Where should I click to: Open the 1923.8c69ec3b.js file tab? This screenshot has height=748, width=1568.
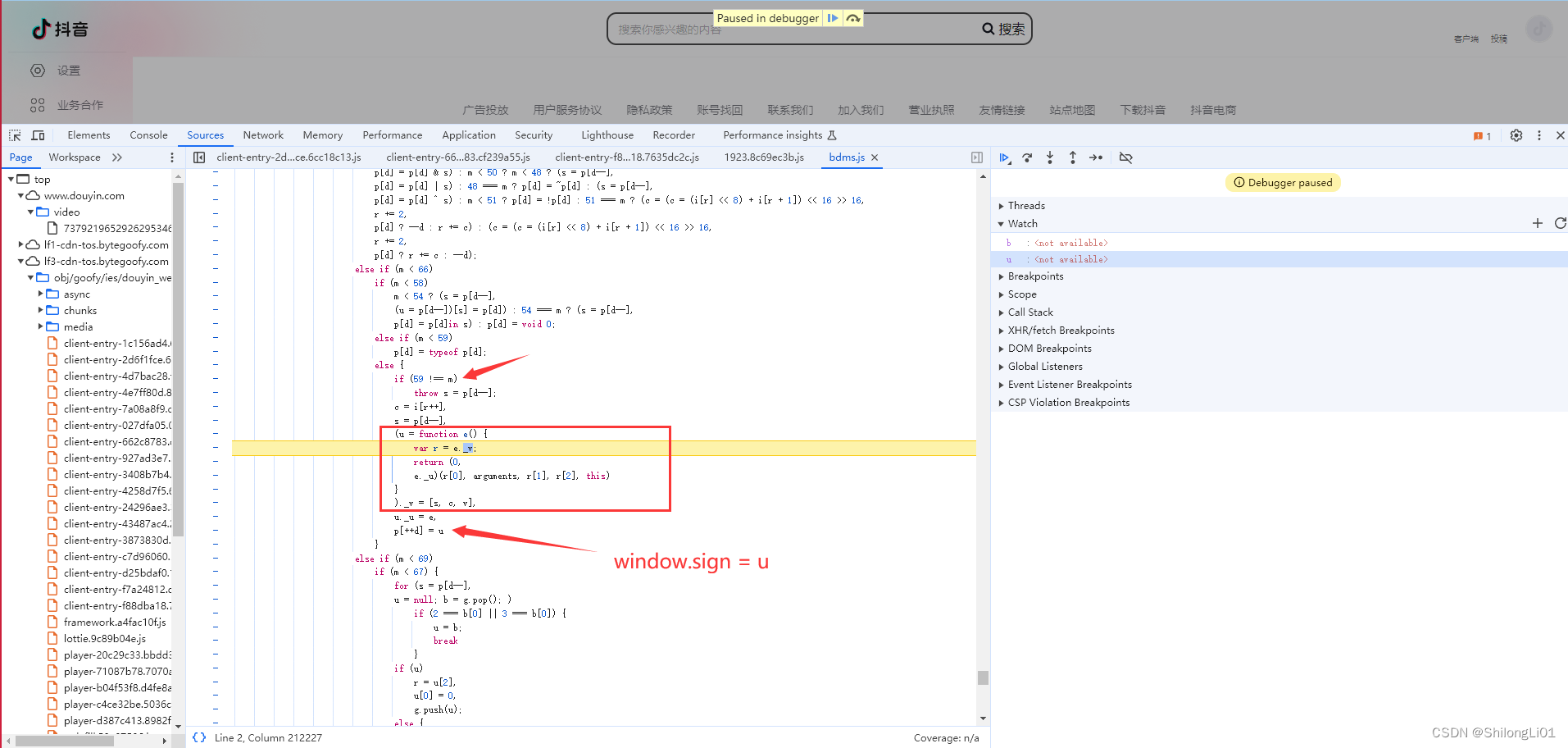click(764, 157)
